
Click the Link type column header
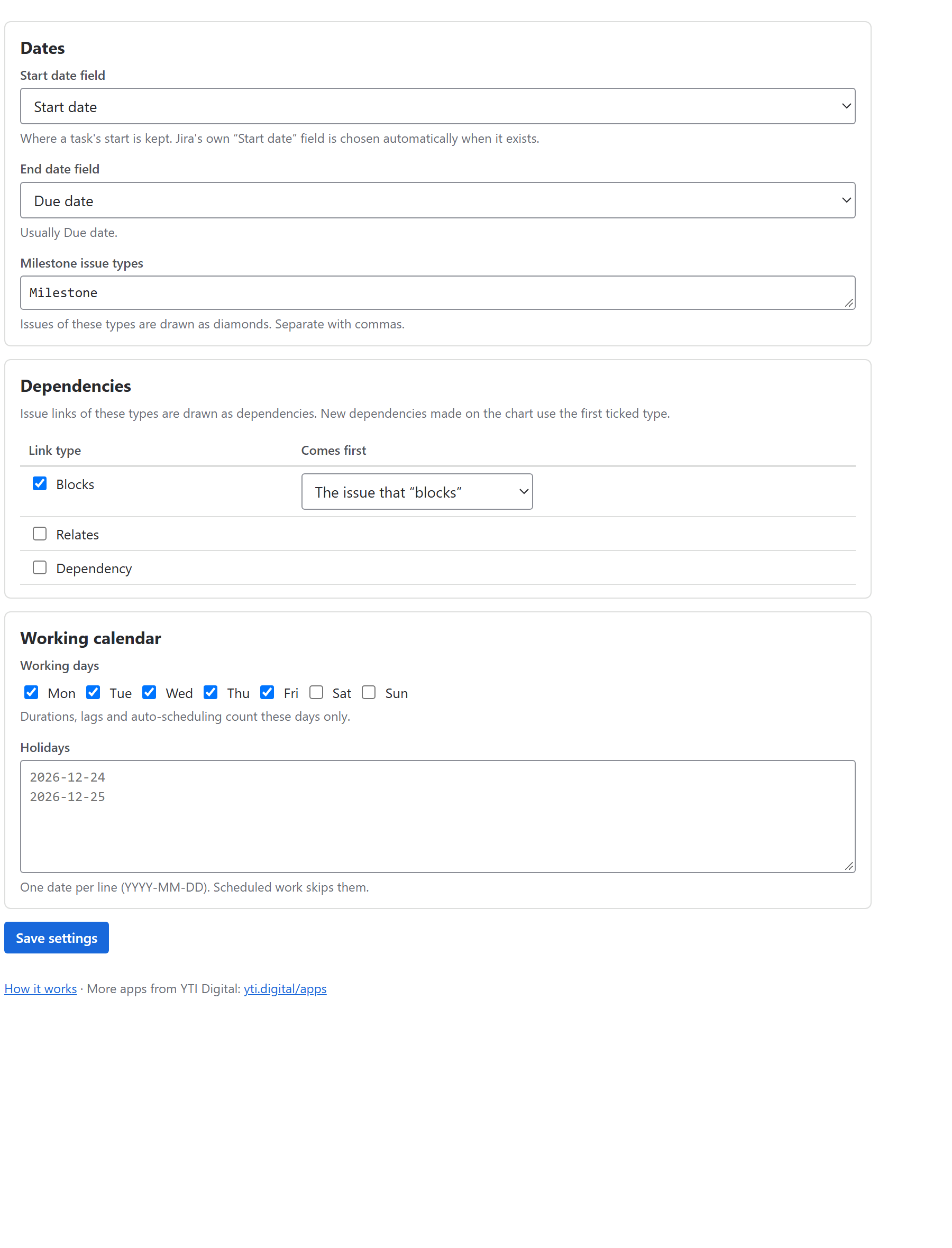tap(54, 451)
